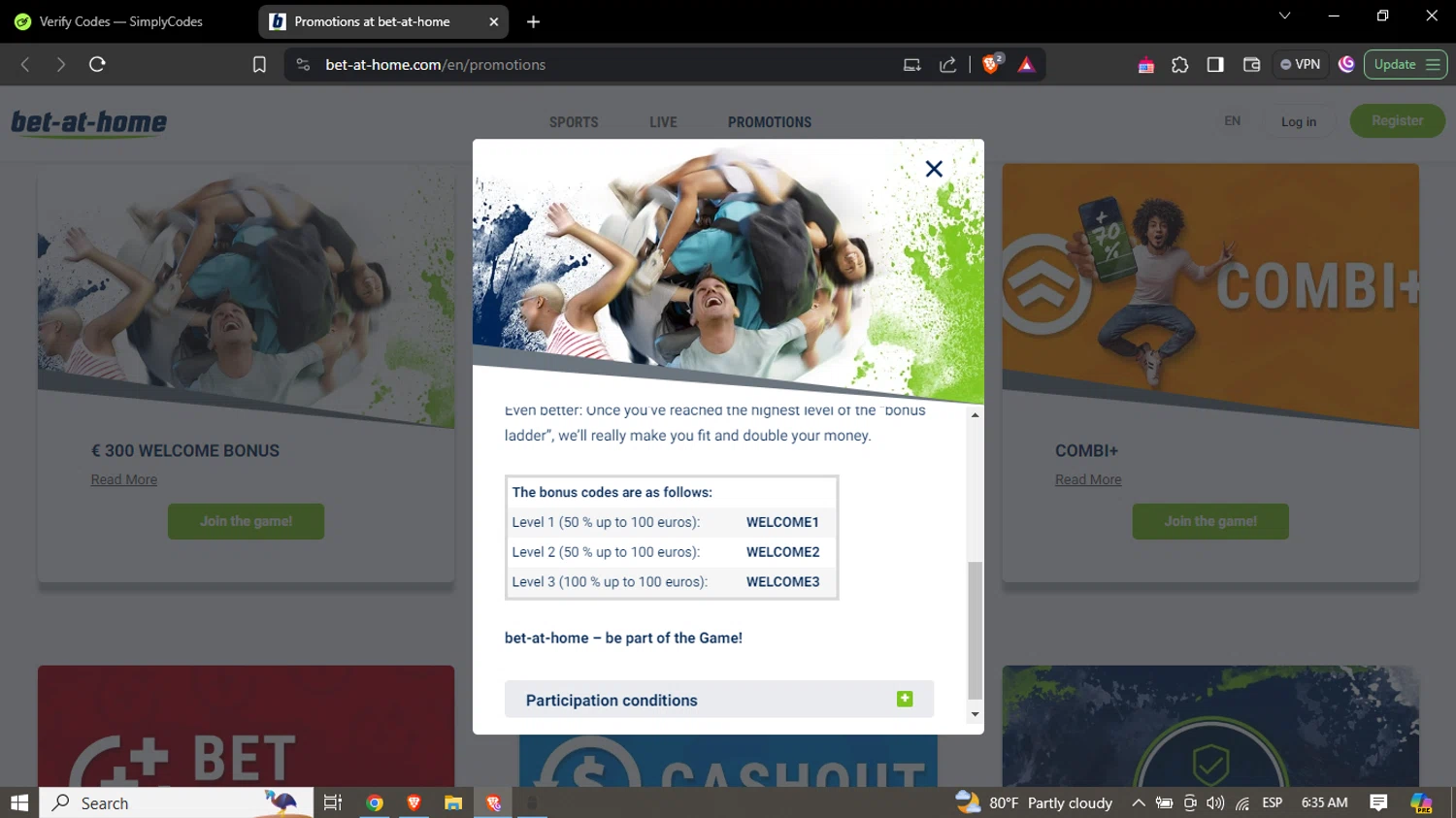The width and height of the screenshot is (1456, 818).
Task: Open the LIVE navigation menu
Action: [x=663, y=122]
